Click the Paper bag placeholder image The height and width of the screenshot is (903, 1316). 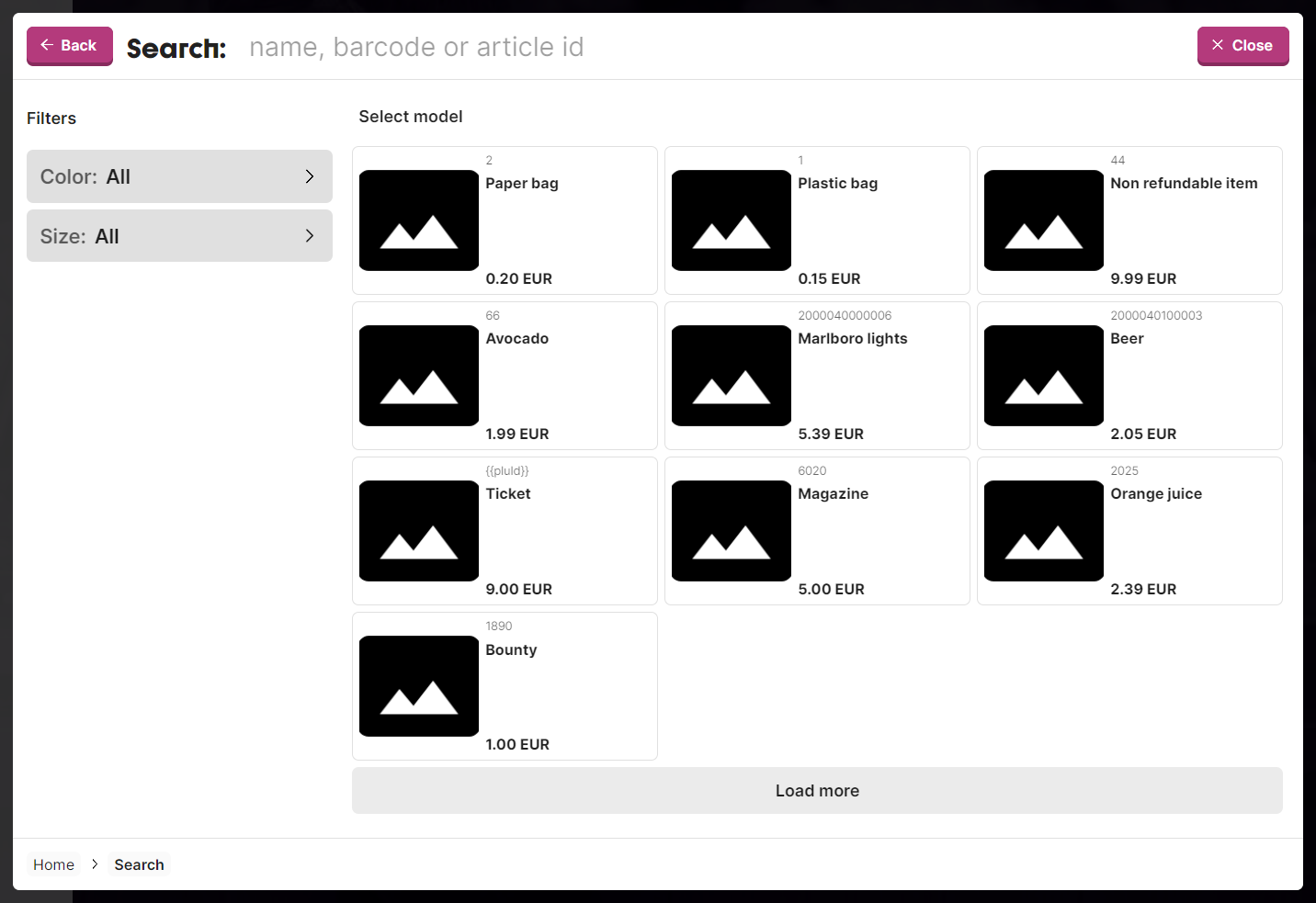[x=418, y=220]
